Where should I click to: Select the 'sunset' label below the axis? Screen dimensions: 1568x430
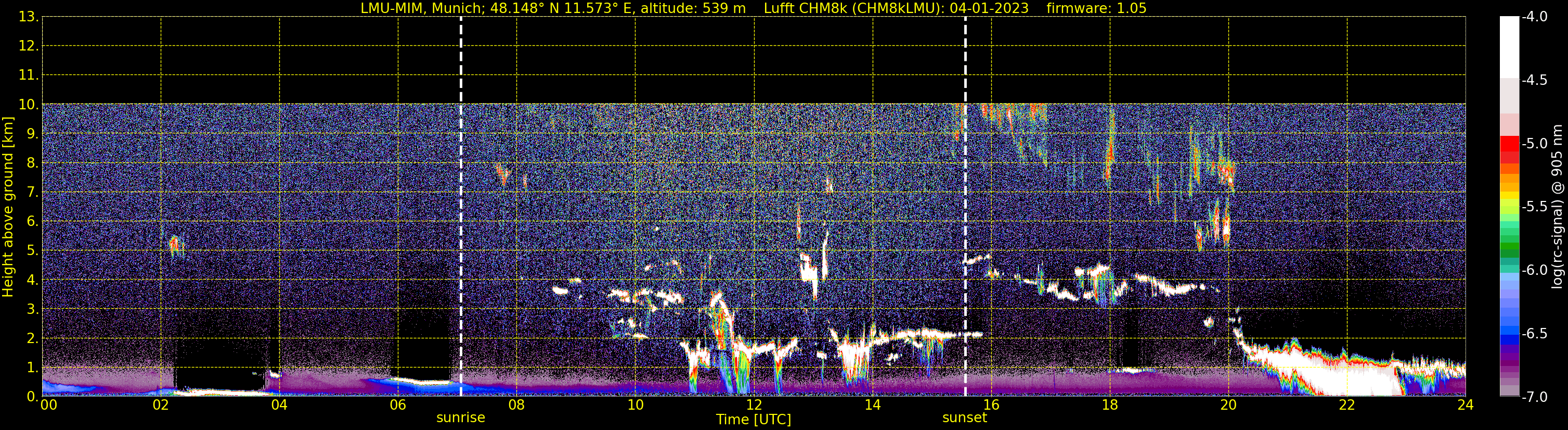(x=965, y=418)
